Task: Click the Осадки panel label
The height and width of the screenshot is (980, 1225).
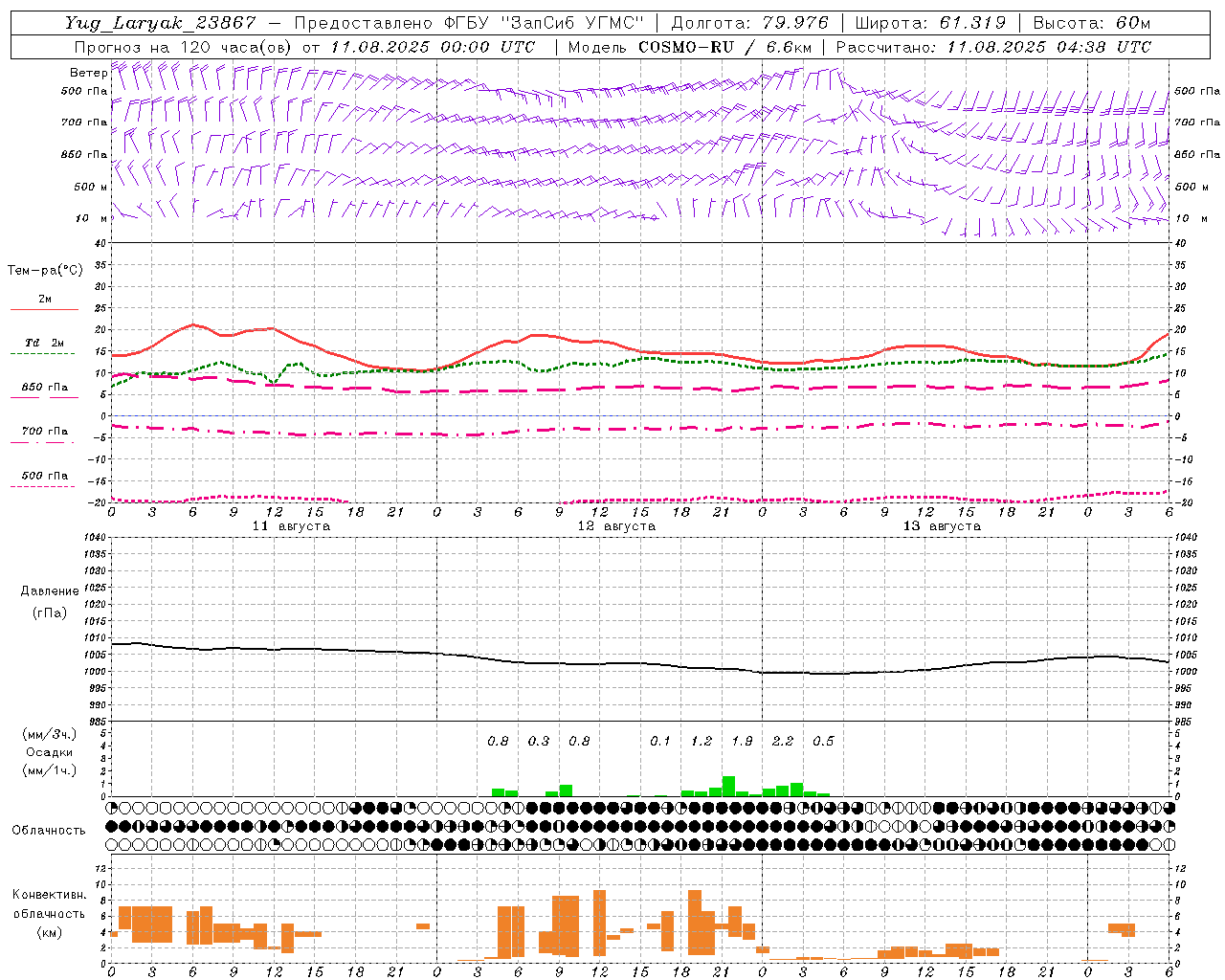Action: pyautogui.click(x=49, y=752)
